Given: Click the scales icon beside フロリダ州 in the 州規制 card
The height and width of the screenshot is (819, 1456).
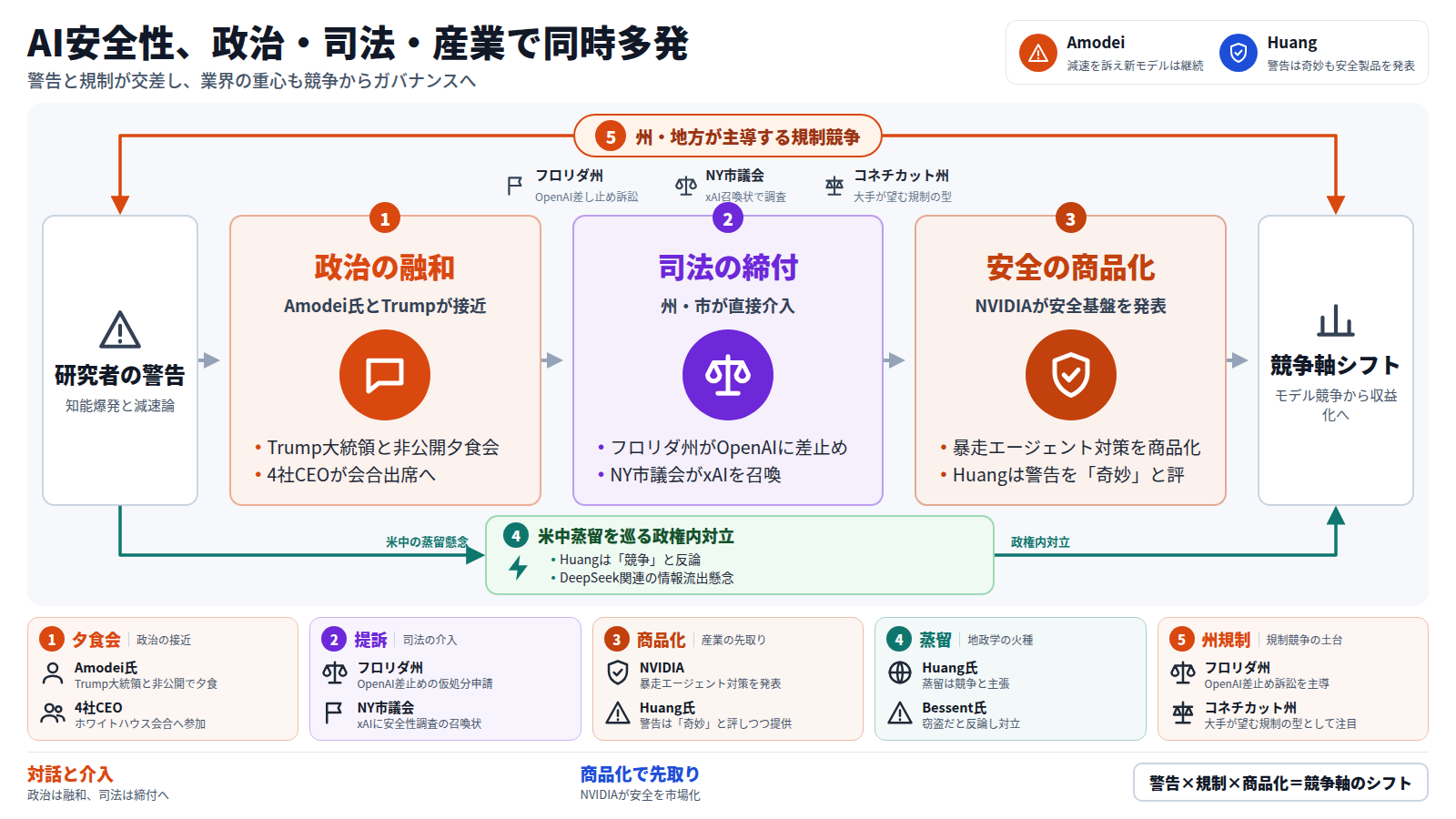Looking at the screenshot, I should (1183, 673).
